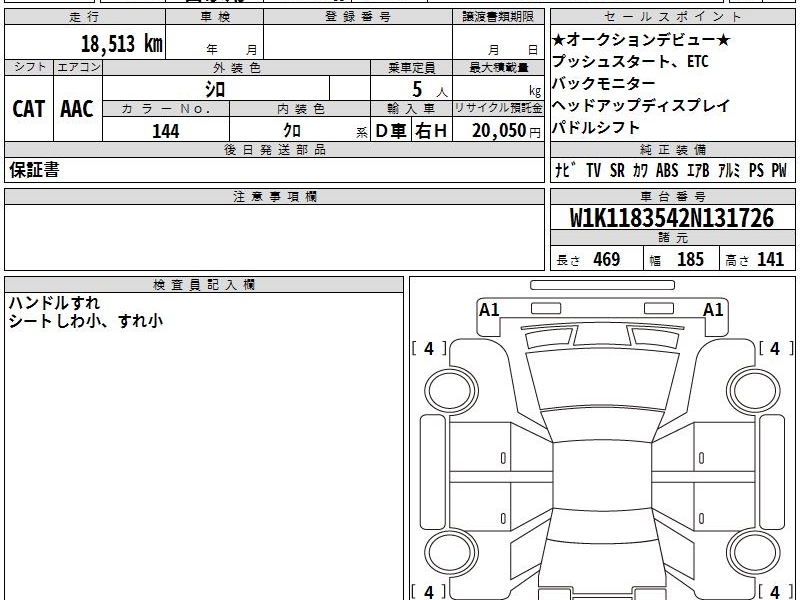The image size is (800, 600).
Task: Click the 幅 185 width cell
Action: [681, 259]
